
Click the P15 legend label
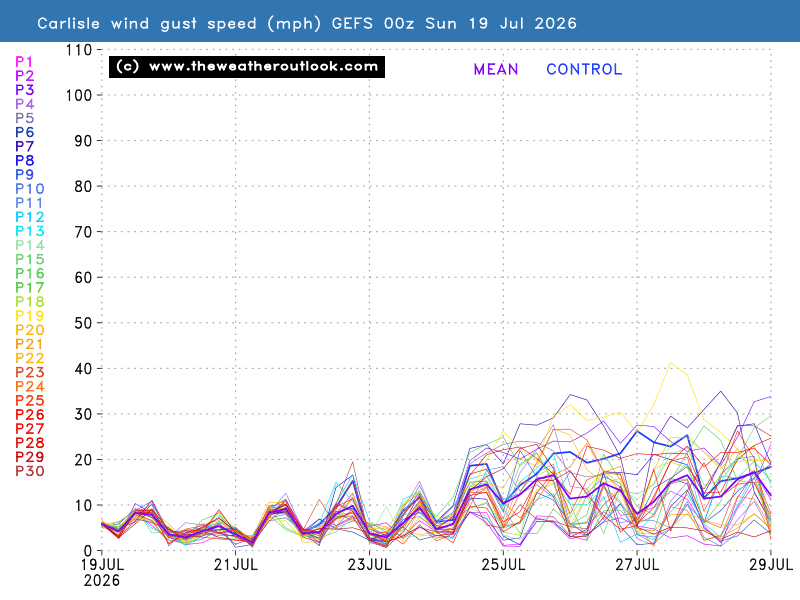coord(30,259)
